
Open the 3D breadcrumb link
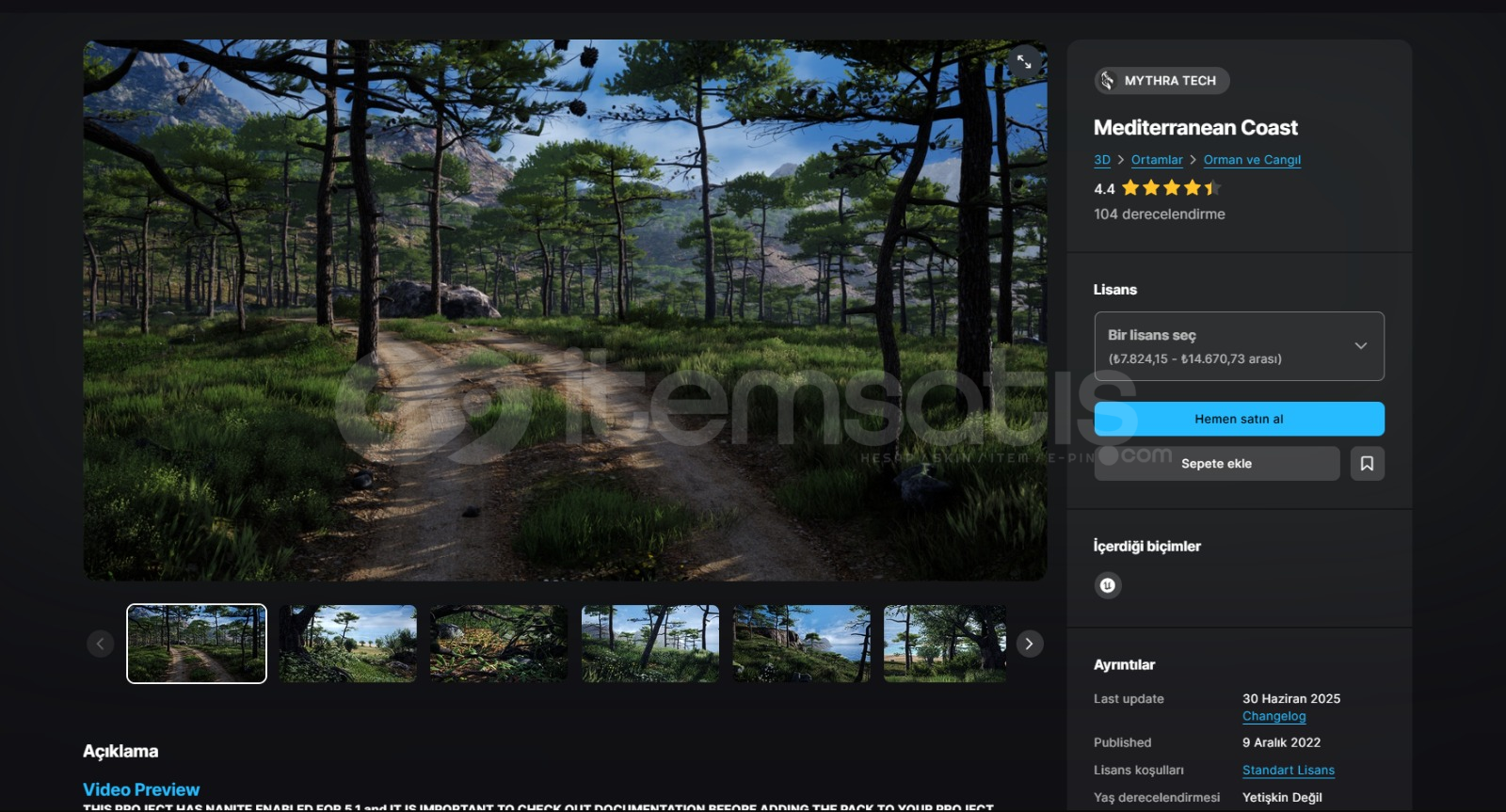pyautogui.click(x=1102, y=160)
